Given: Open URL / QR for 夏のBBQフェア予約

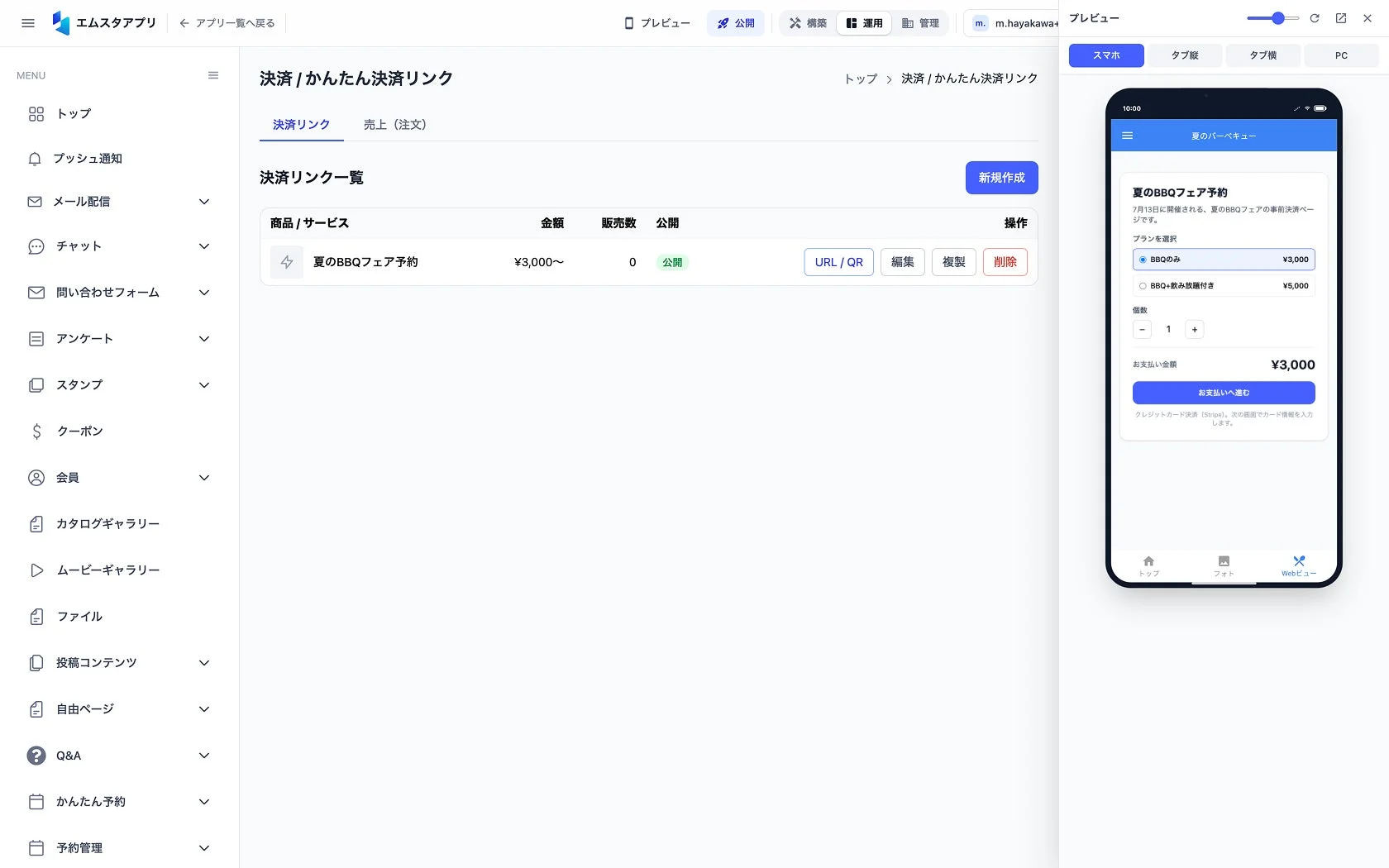Looking at the screenshot, I should pyautogui.click(x=838, y=262).
